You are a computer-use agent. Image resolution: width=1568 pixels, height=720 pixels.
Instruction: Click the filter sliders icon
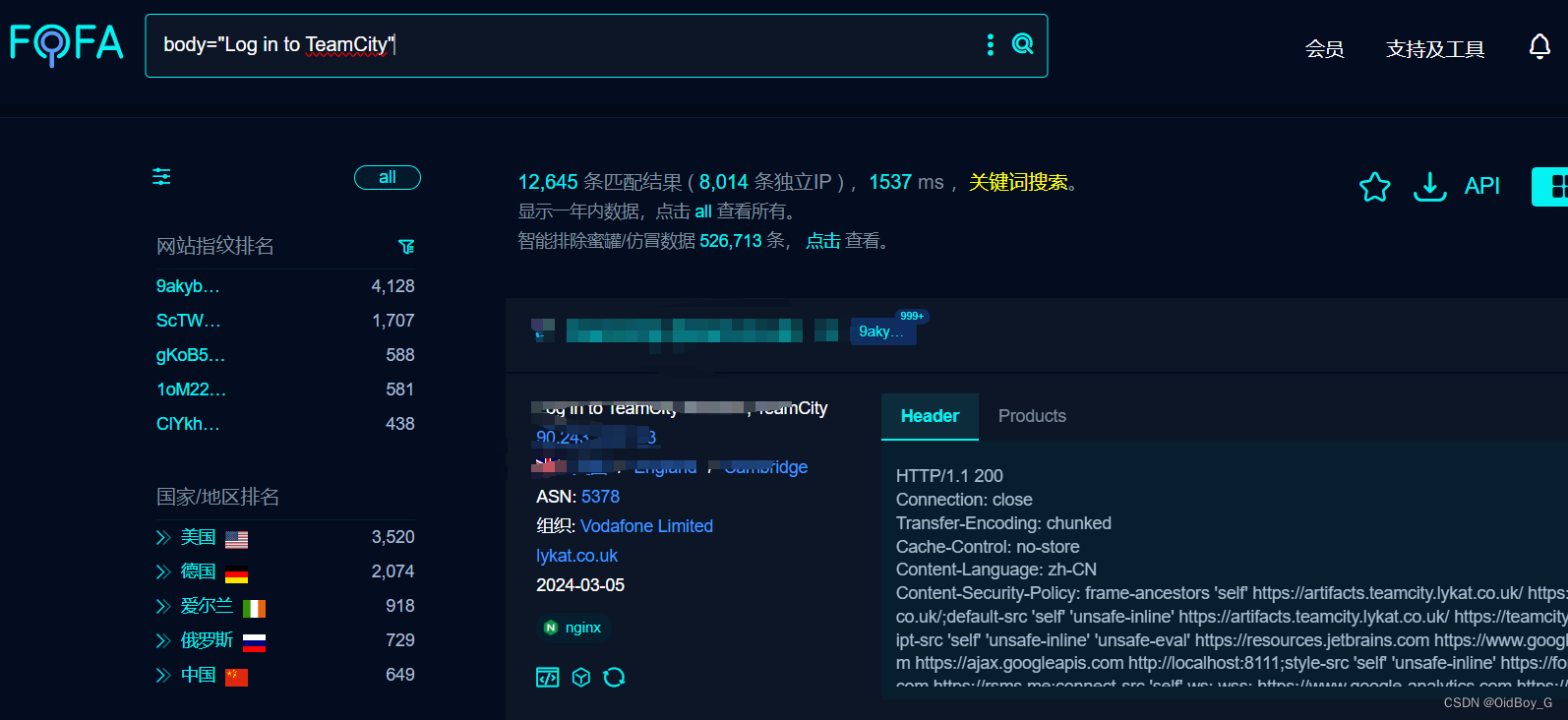(x=161, y=177)
